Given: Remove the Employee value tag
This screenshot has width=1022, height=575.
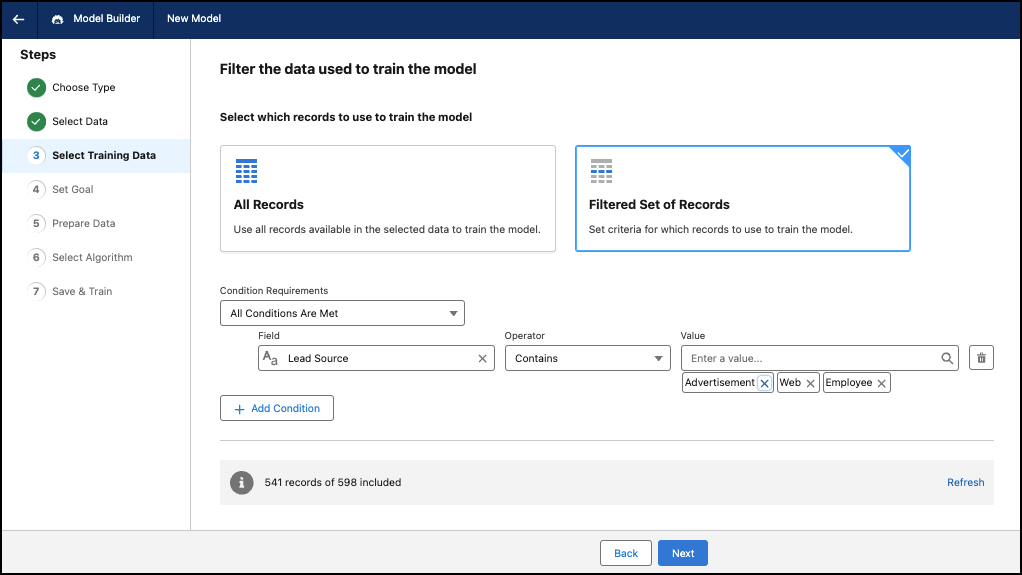Looking at the screenshot, I should [x=881, y=383].
